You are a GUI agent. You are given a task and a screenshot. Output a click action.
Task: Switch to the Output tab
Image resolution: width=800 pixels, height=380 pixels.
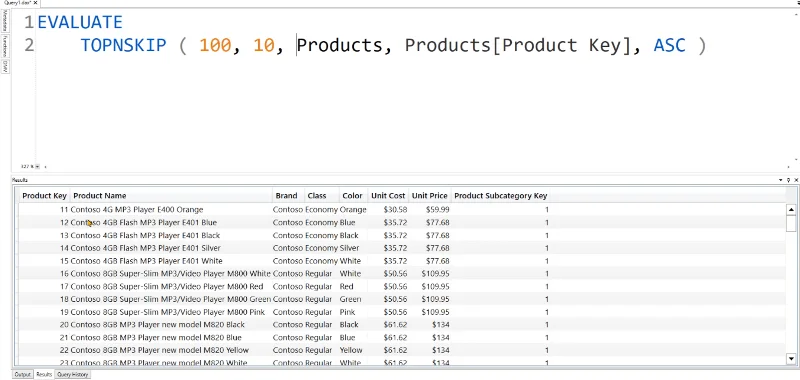pos(22,374)
